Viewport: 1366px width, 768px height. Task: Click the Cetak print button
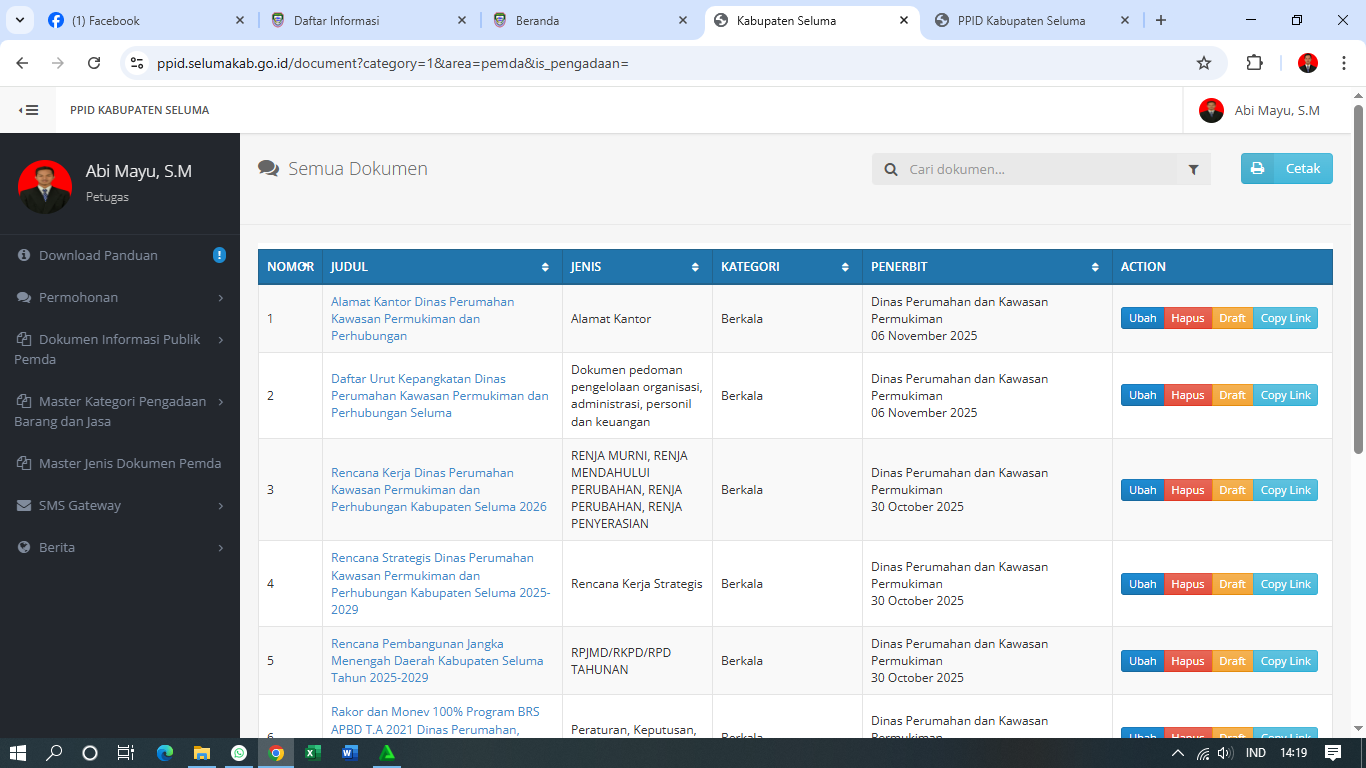pyautogui.click(x=1286, y=169)
